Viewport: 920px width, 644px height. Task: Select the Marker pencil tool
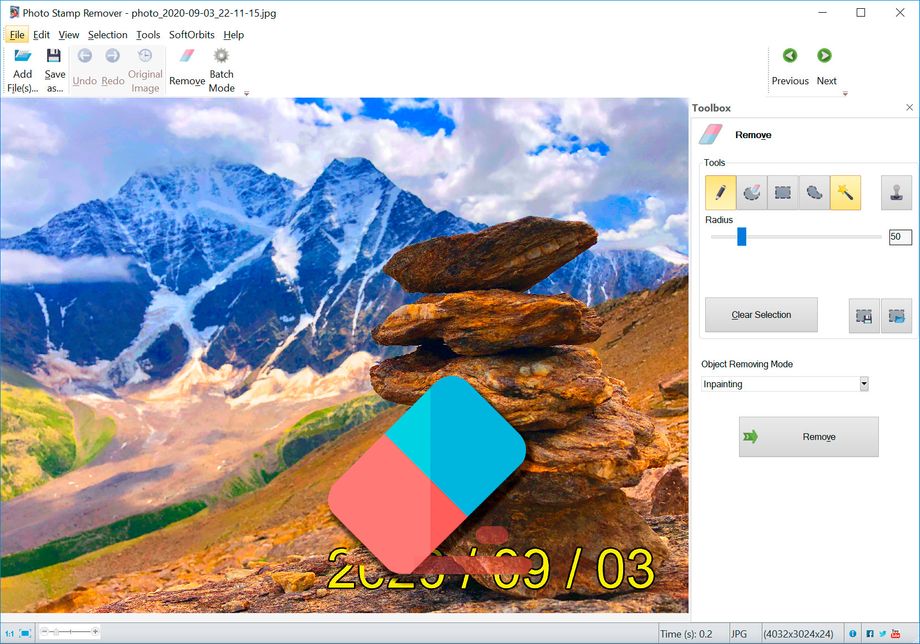[721, 193]
